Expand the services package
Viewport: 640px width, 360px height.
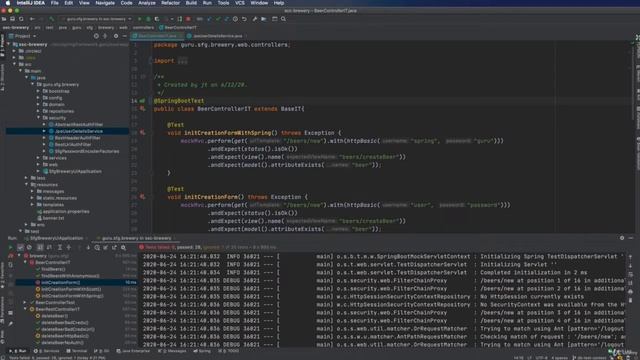(39, 158)
